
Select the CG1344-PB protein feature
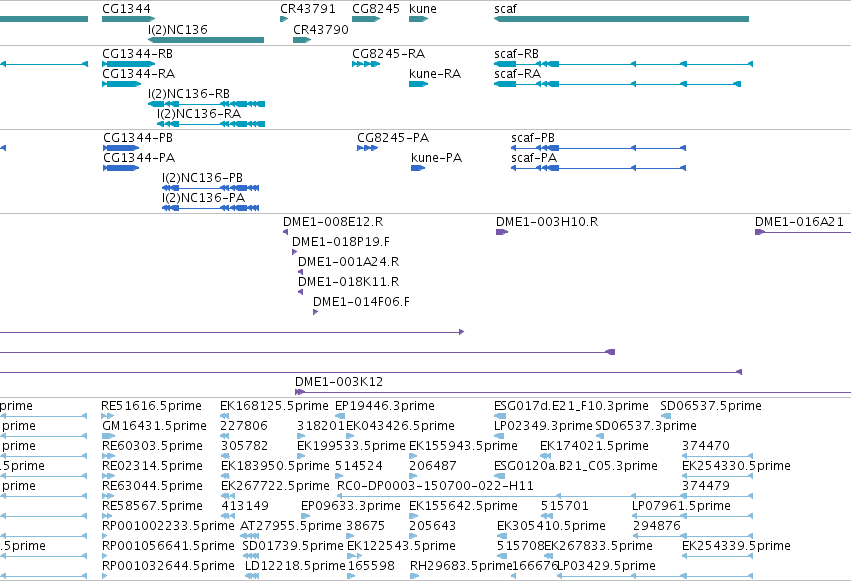click(121, 148)
